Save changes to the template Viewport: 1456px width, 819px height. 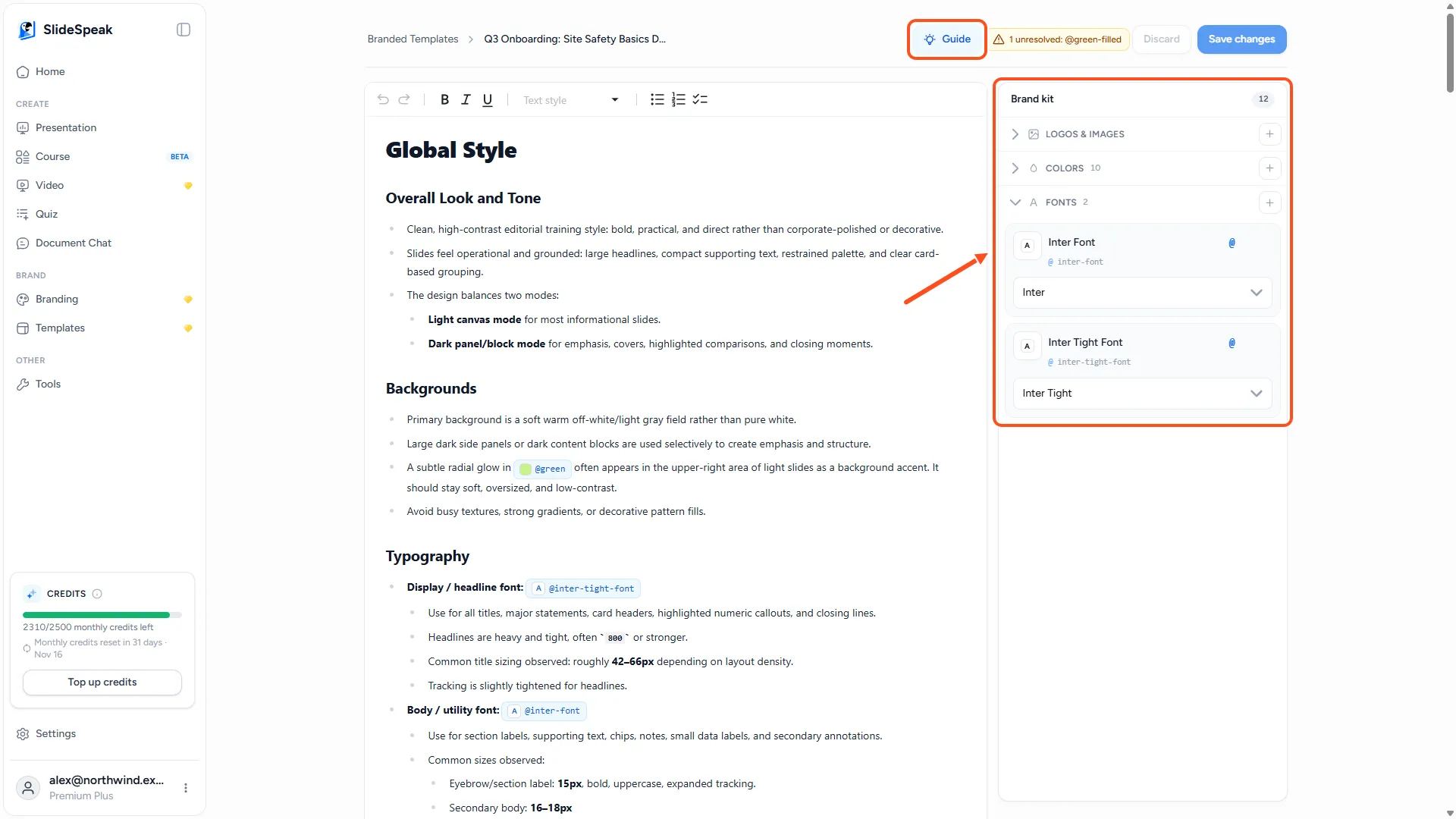click(1241, 39)
